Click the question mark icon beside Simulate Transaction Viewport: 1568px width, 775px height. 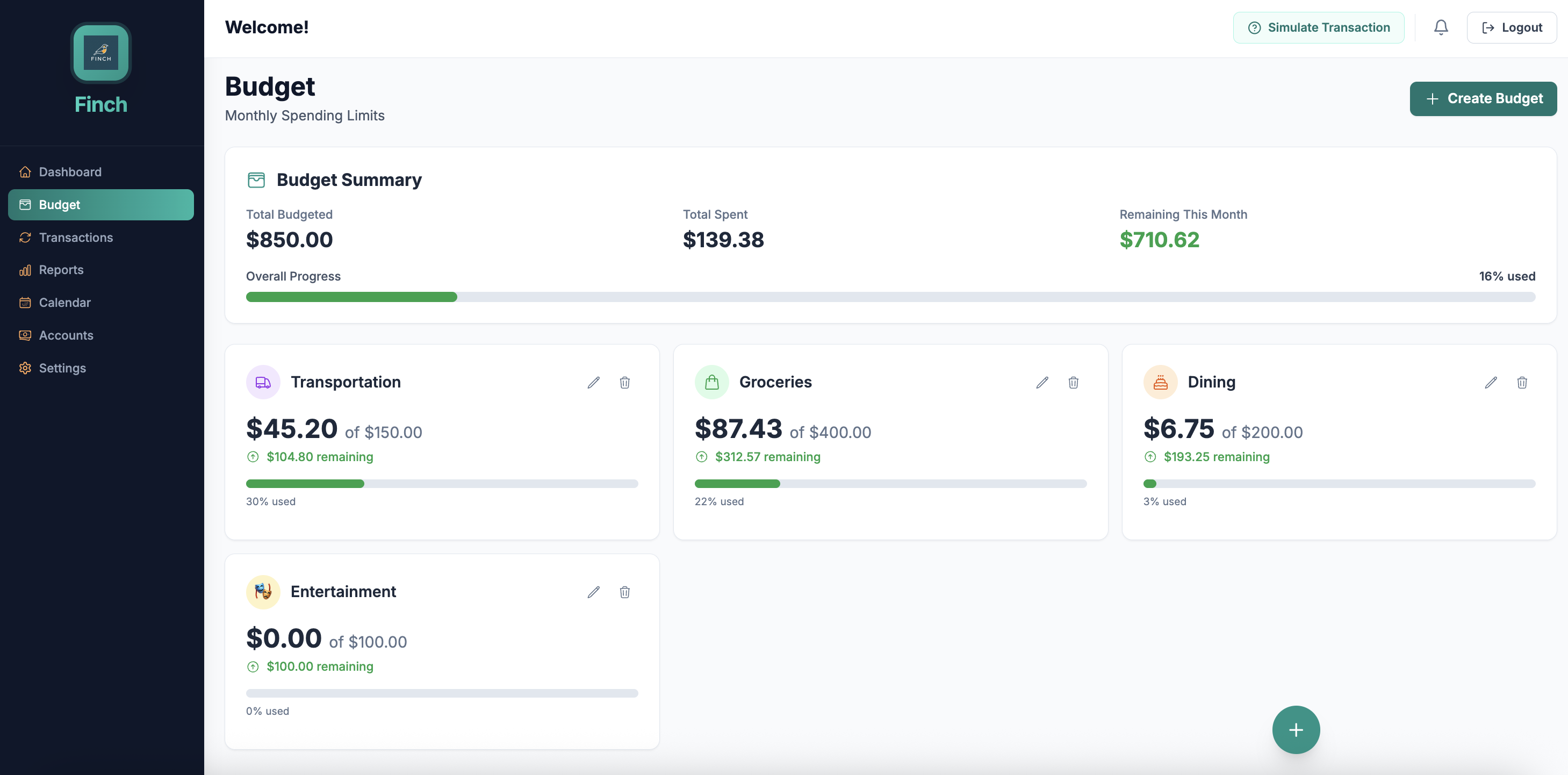1255,27
